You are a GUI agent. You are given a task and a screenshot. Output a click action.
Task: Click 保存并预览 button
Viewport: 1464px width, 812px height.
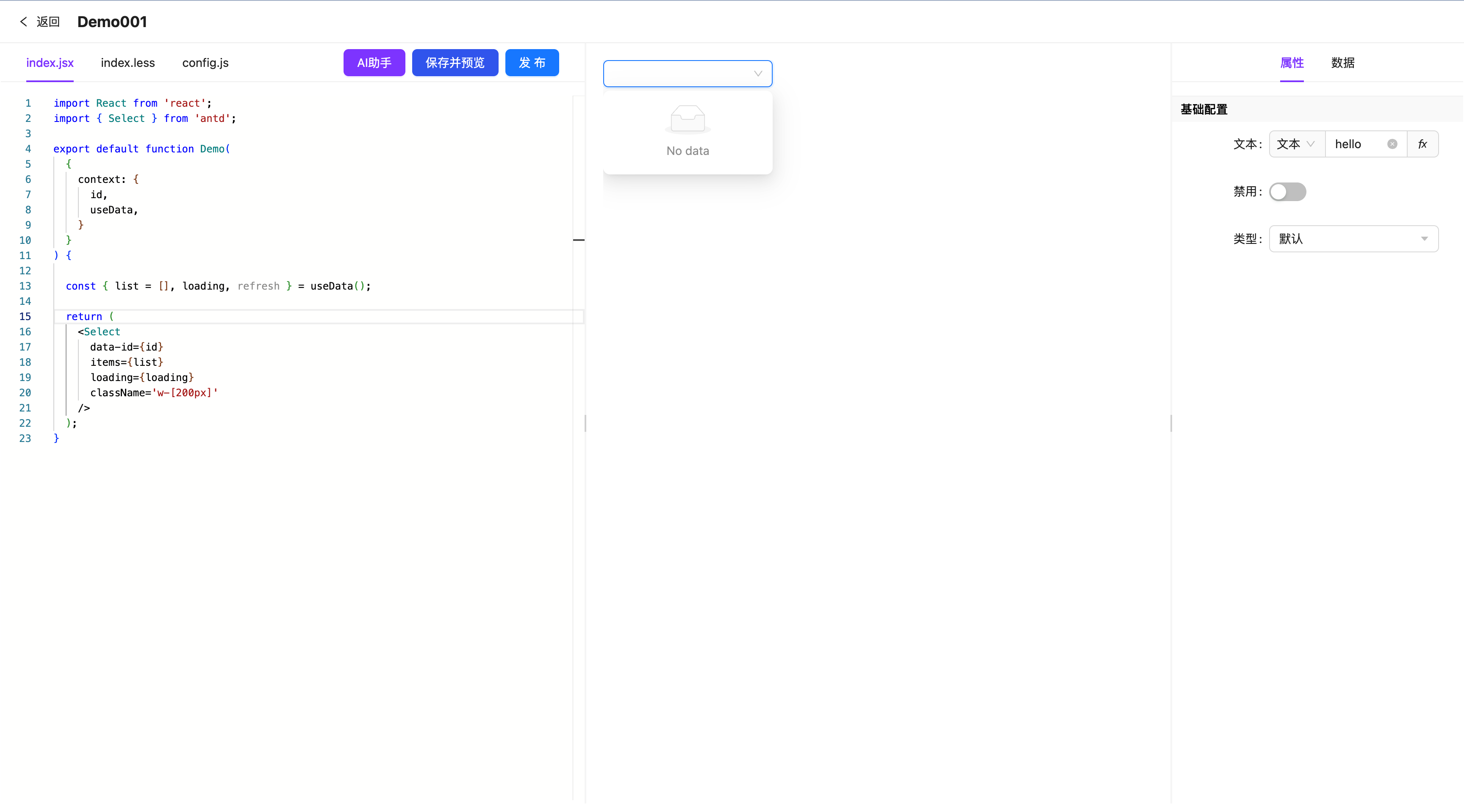tap(455, 63)
